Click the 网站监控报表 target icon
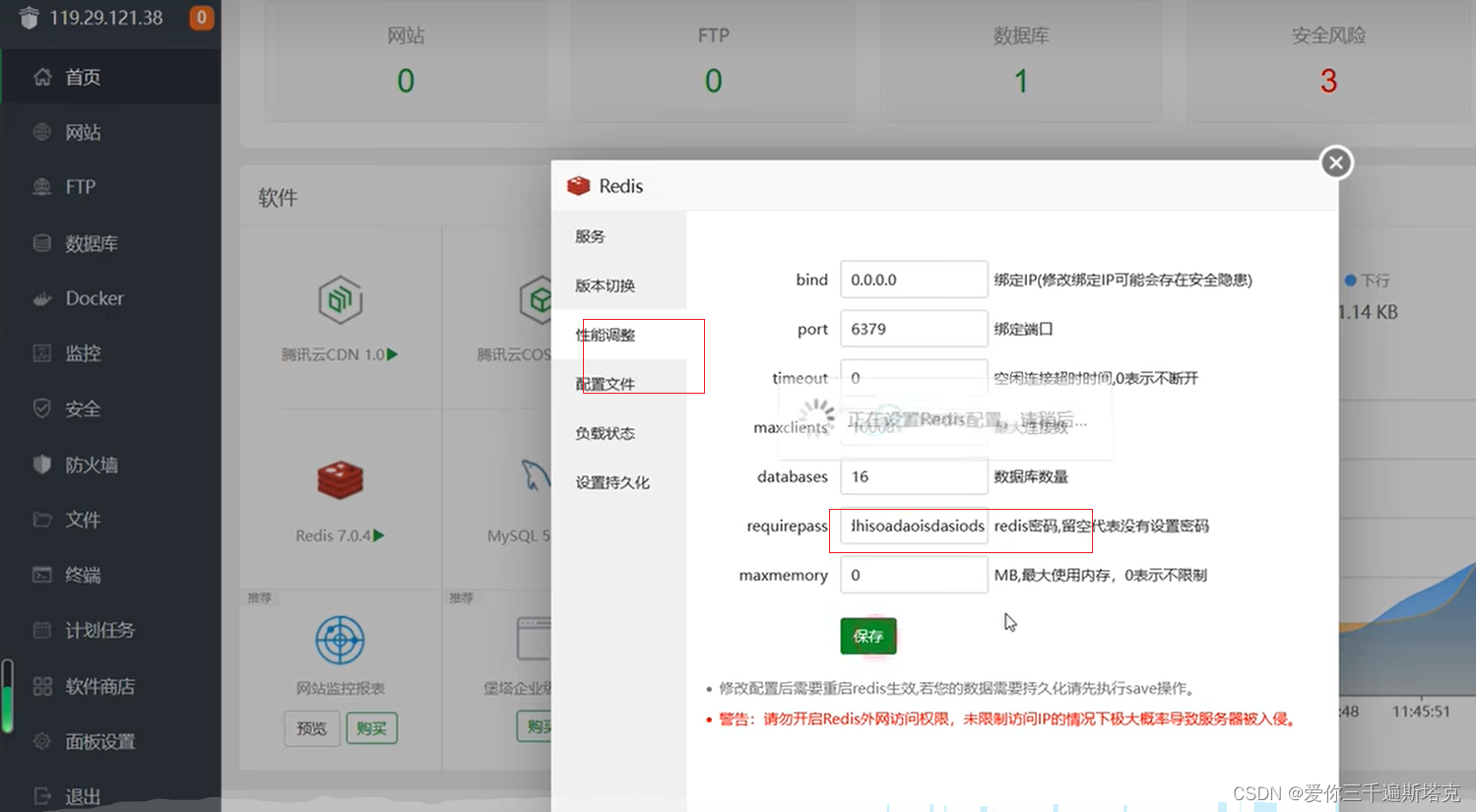The height and width of the screenshot is (812, 1476). point(340,640)
